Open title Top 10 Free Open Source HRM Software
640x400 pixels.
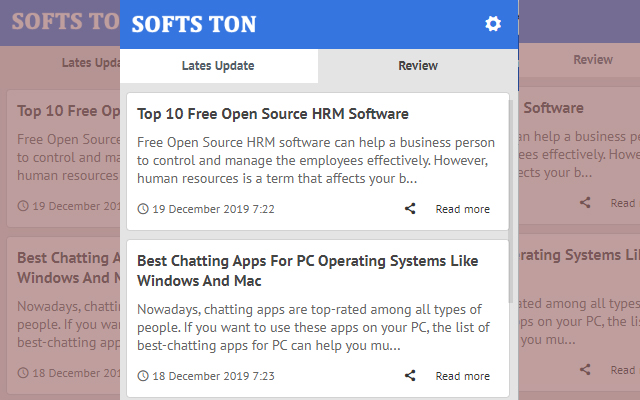[273, 114]
